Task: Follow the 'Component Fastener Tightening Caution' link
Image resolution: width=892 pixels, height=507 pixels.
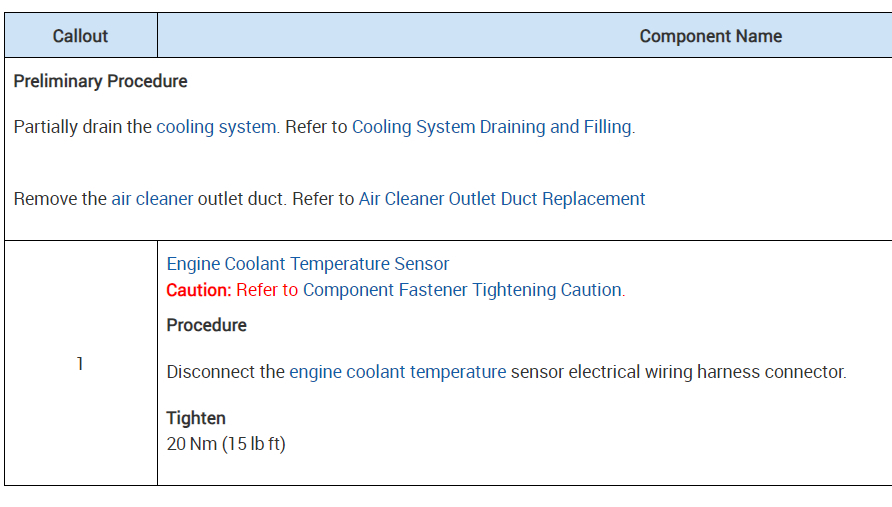Action: [462, 290]
